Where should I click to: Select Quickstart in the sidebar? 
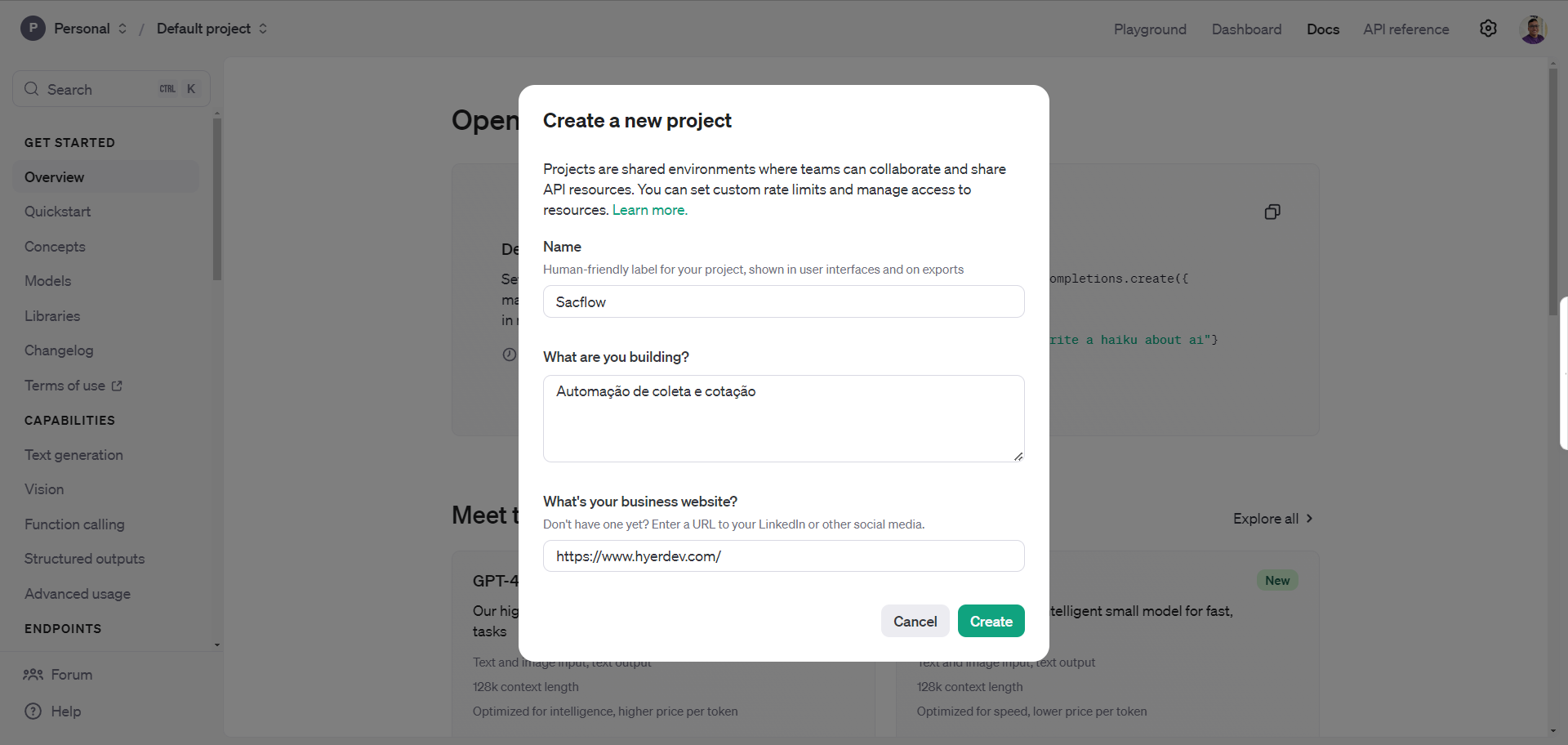pos(57,212)
